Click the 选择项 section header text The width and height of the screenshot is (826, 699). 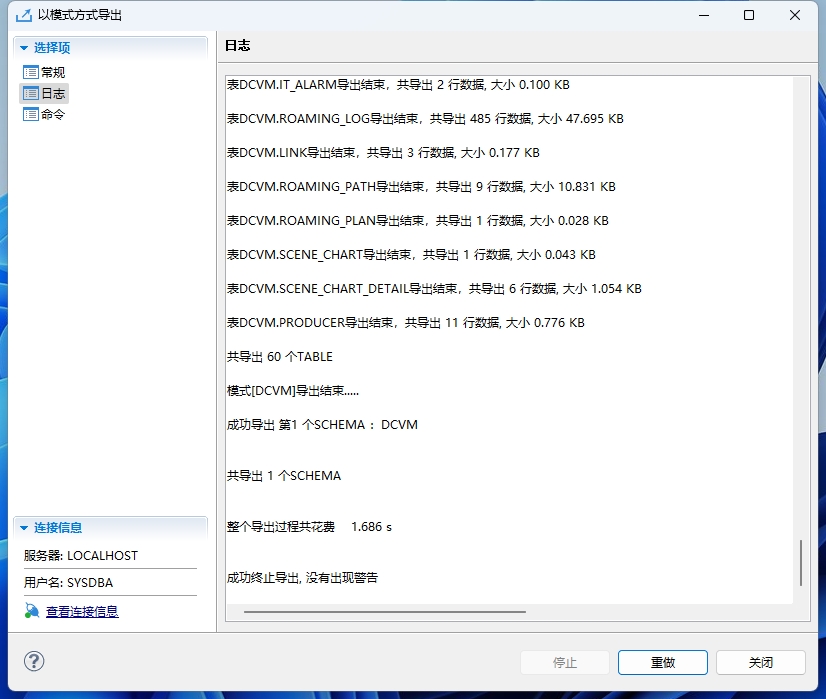(x=52, y=48)
